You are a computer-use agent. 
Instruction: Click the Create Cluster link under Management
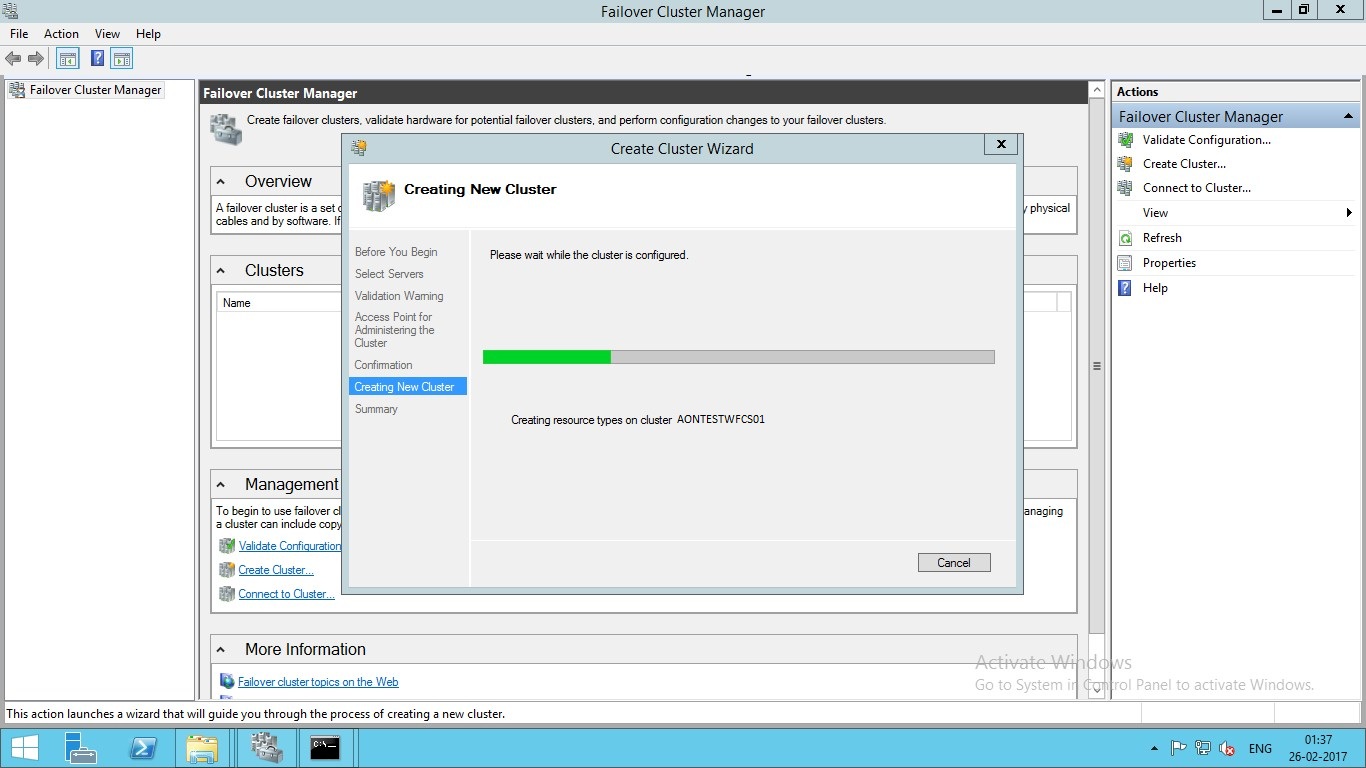pyautogui.click(x=276, y=570)
